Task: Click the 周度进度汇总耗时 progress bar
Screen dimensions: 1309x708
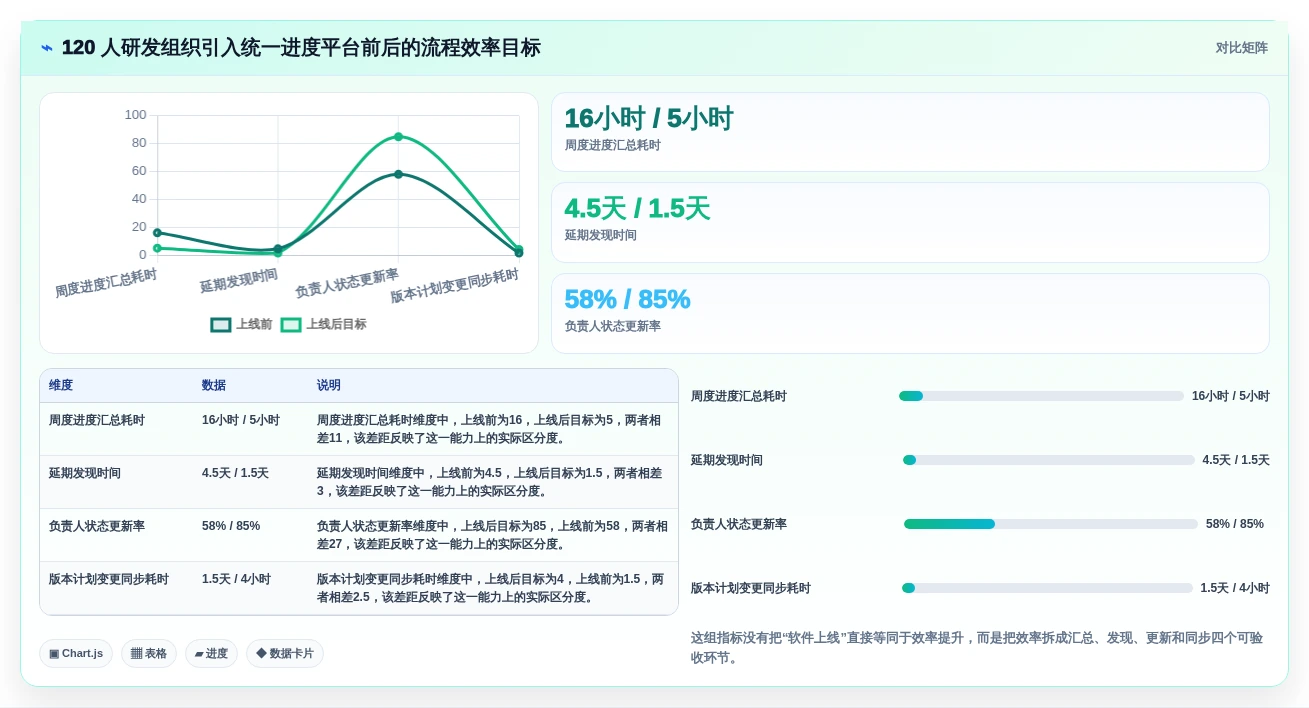Action: click(x=1041, y=396)
